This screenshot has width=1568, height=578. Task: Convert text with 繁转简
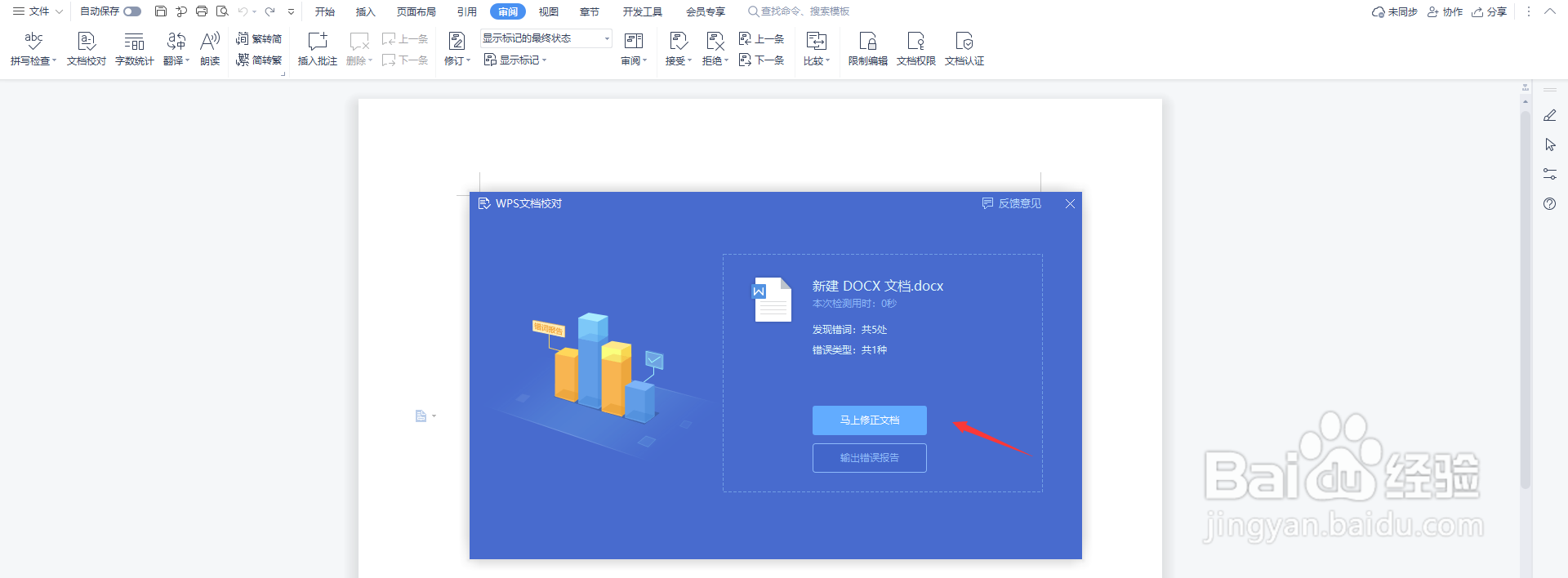point(259,38)
